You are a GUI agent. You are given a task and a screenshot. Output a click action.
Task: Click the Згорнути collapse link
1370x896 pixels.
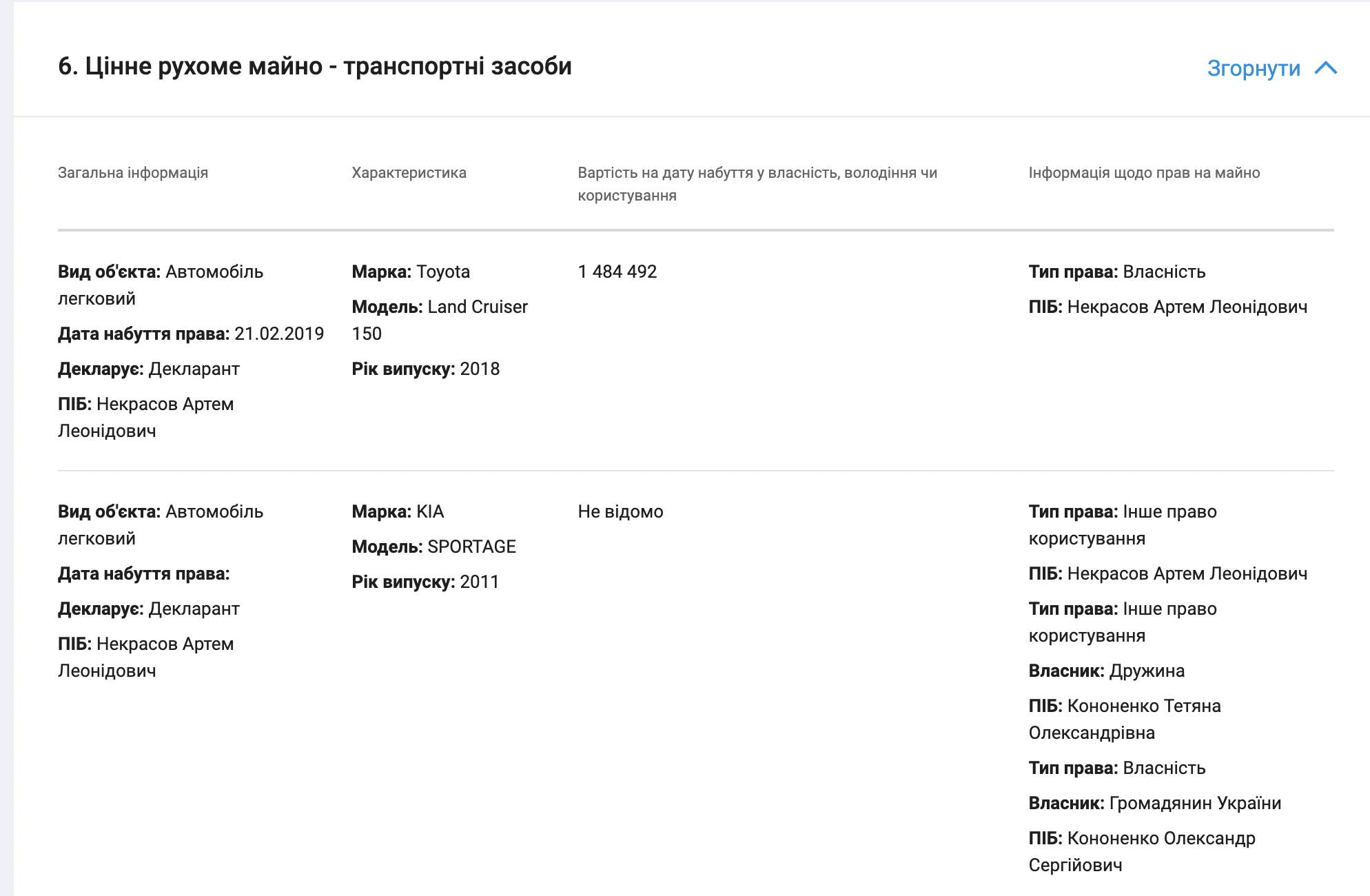1253,68
